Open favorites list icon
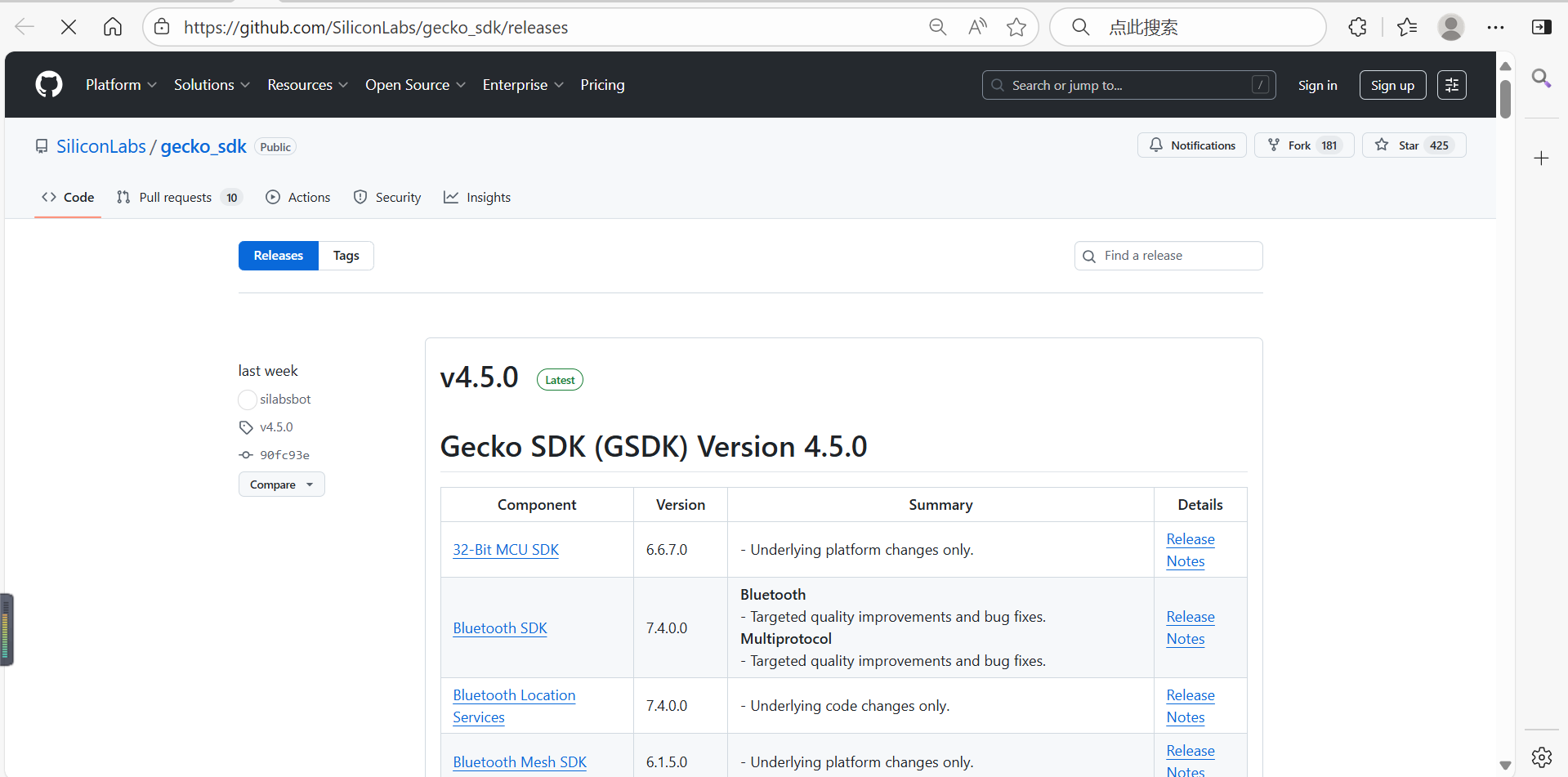The height and width of the screenshot is (777, 1568). pyautogui.click(x=1407, y=27)
